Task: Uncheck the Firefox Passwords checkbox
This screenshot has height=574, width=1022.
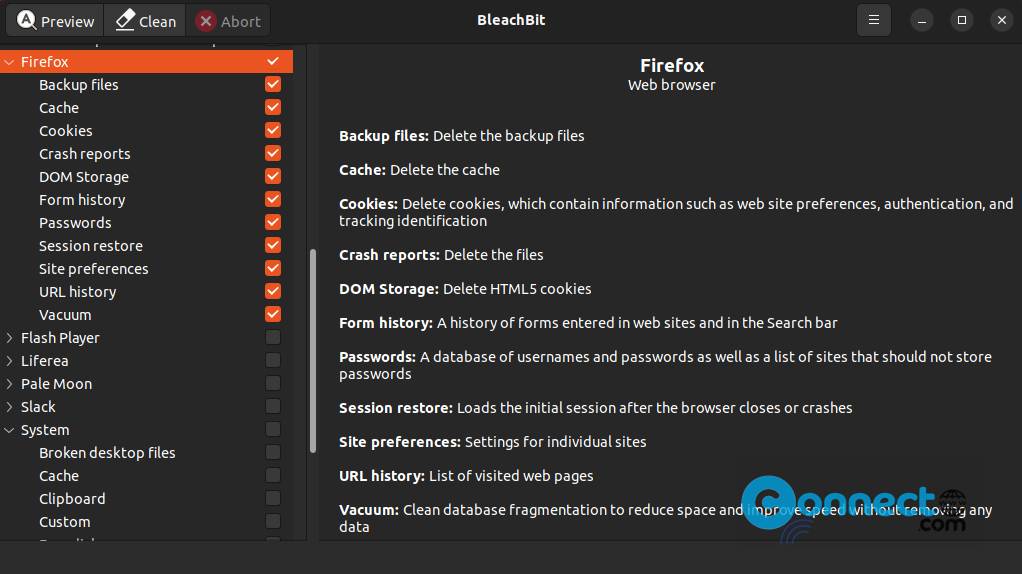Action: pyautogui.click(x=273, y=222)
